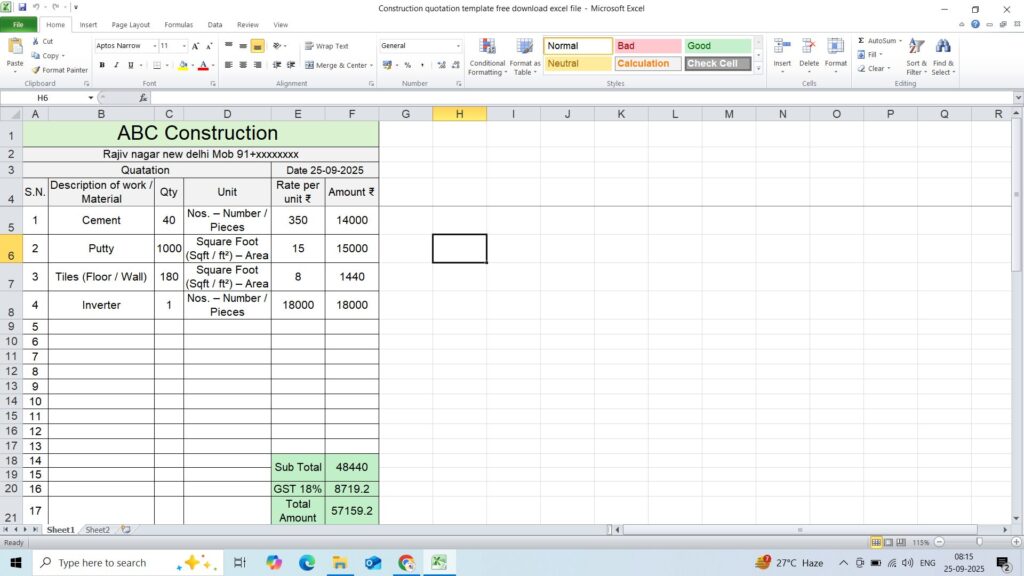Click the Delete cells icon
Screen dimensions: 1024x576
click(808, 54)
